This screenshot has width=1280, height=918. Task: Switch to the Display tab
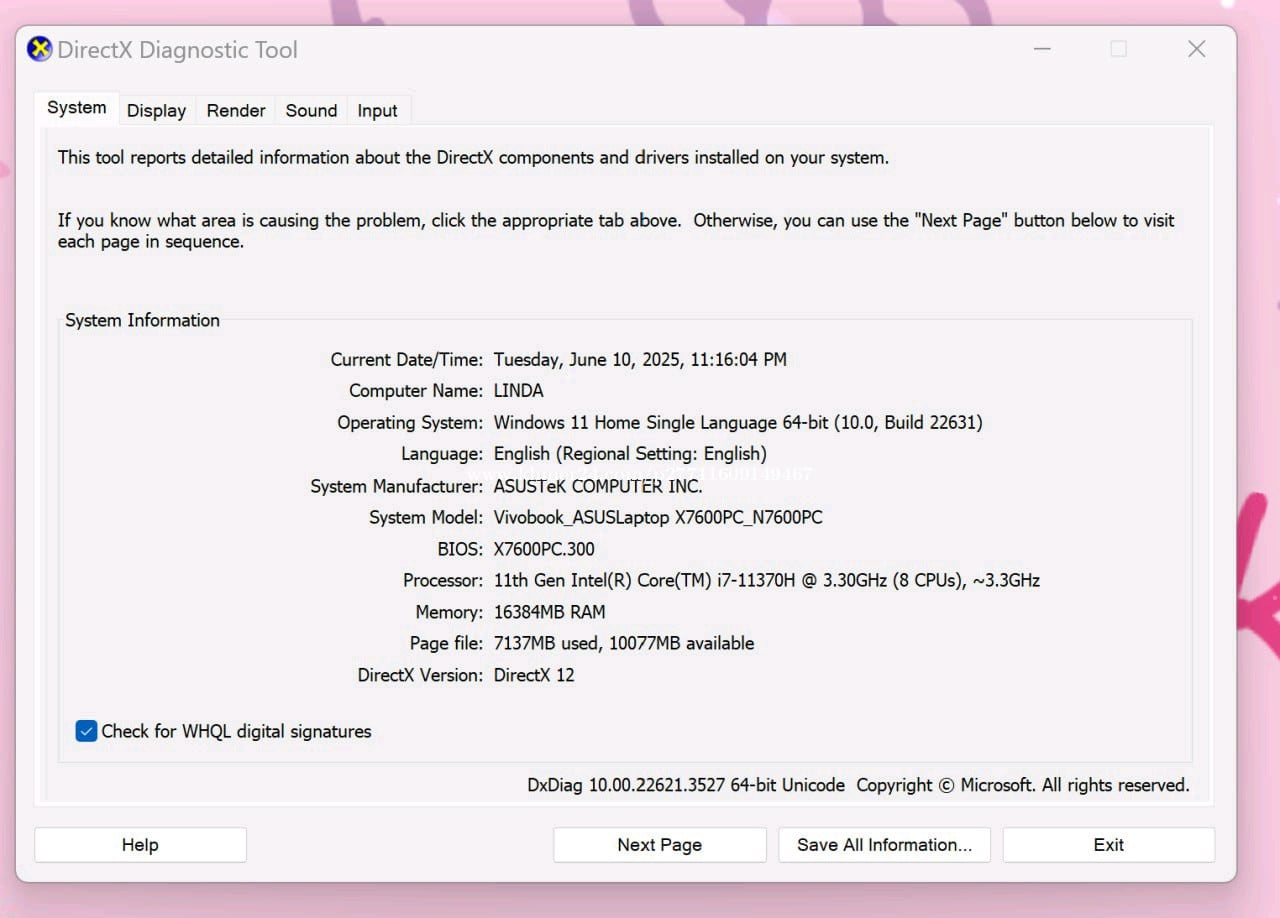pyautogui.click(x=156, y=111)
